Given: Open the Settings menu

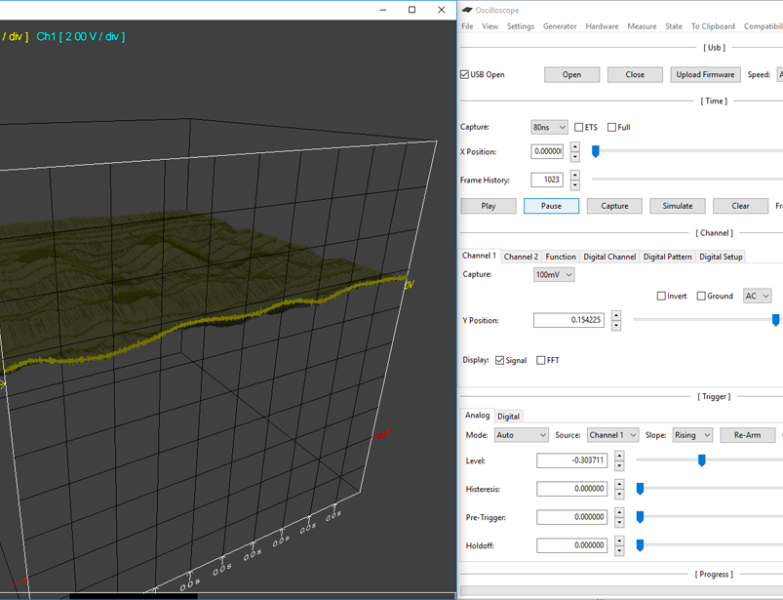Looking at the screenshot, I should 520,26.
